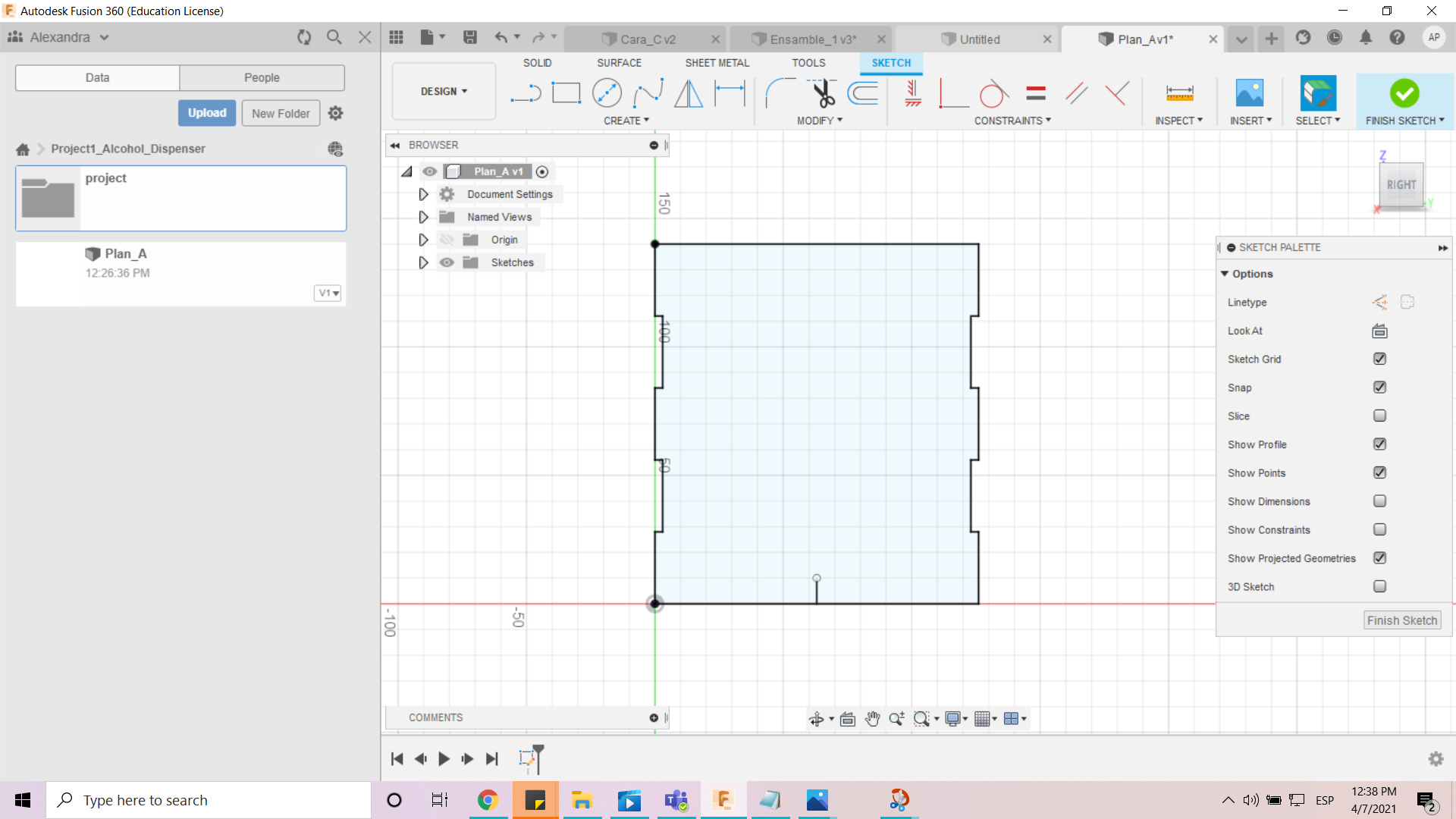Open the Measure inspect tool

coord(1179,93)
